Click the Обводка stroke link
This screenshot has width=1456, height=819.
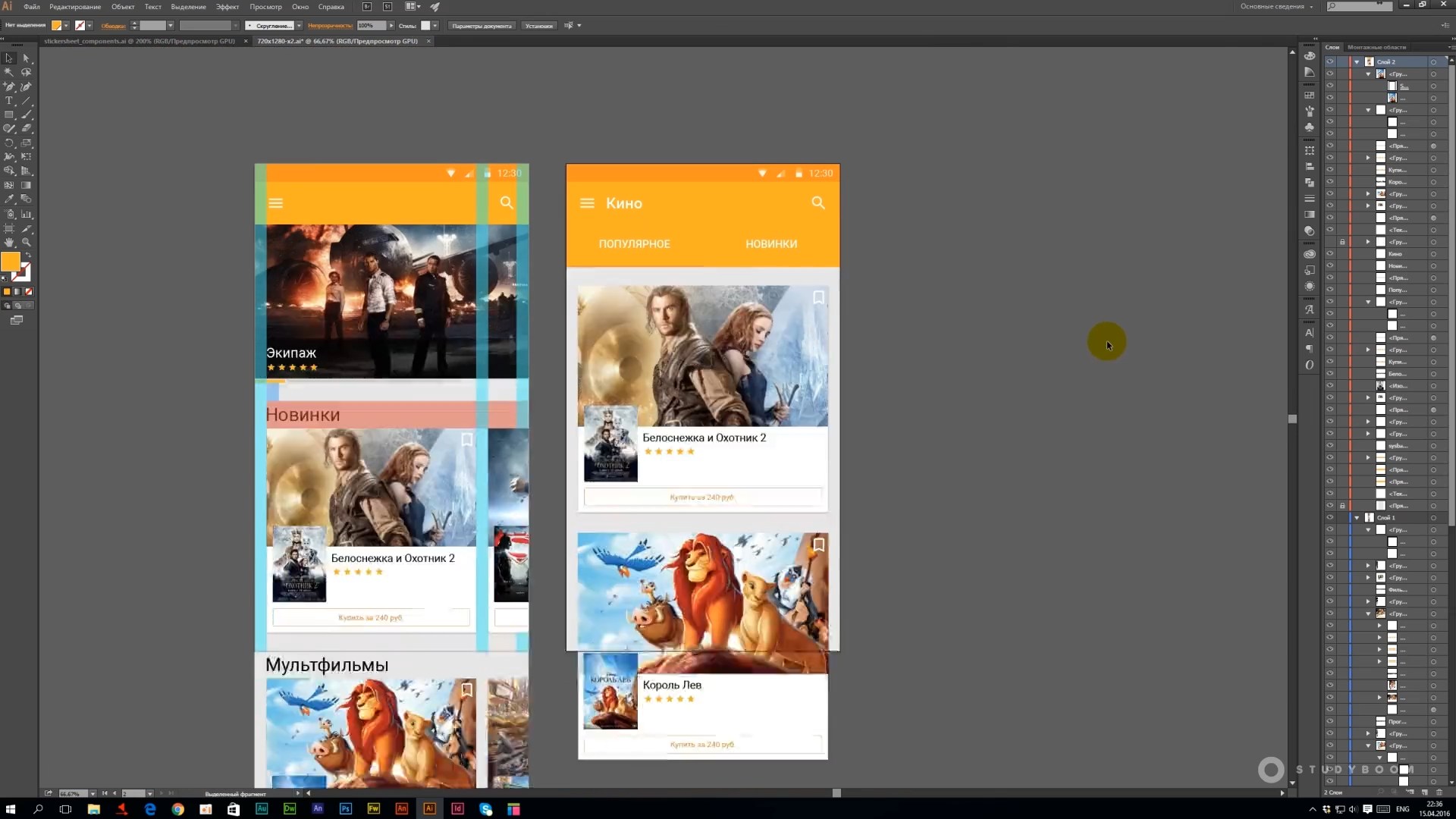(113, 26)
